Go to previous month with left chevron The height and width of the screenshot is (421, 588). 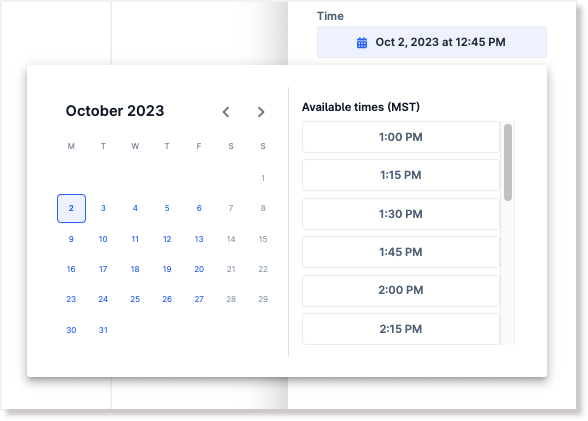tap(226, 112)
